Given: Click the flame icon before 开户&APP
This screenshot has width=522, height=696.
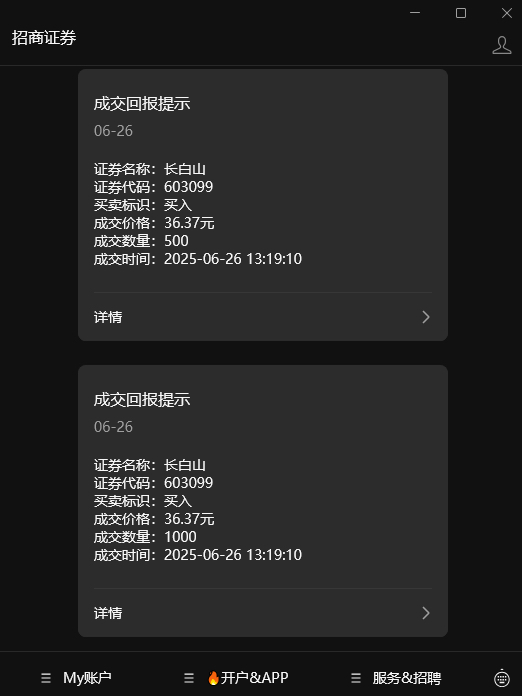Looking at the screenshot, I should pos(214,677).
